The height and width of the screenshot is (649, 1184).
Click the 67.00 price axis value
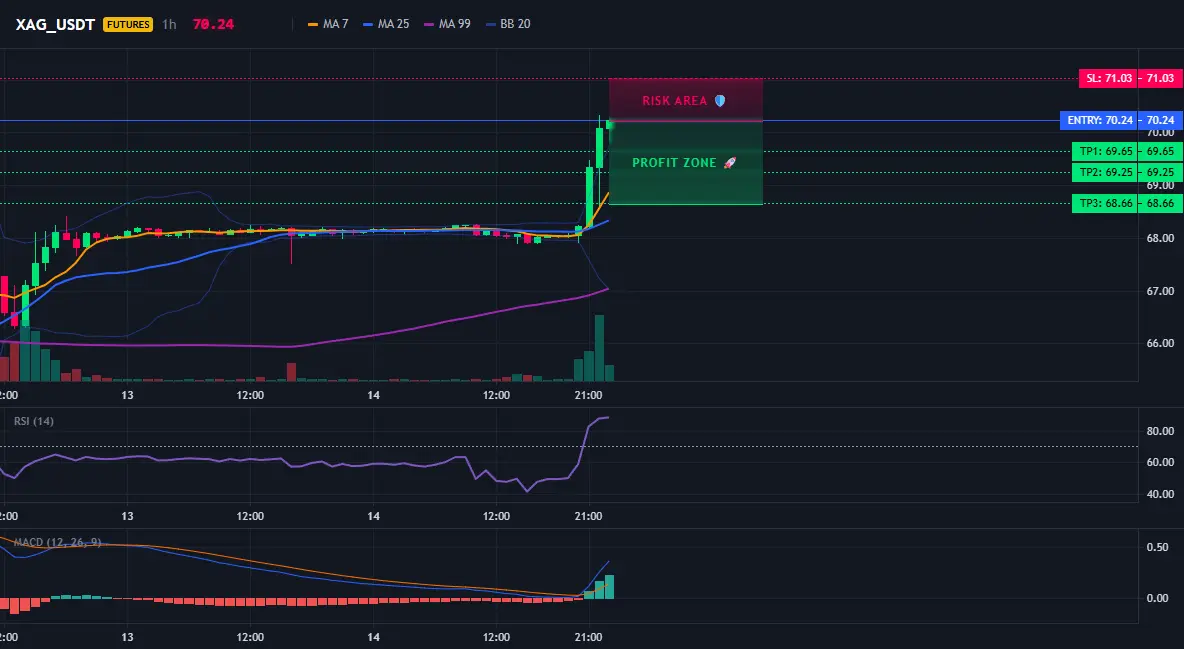tap(1160, 291)
